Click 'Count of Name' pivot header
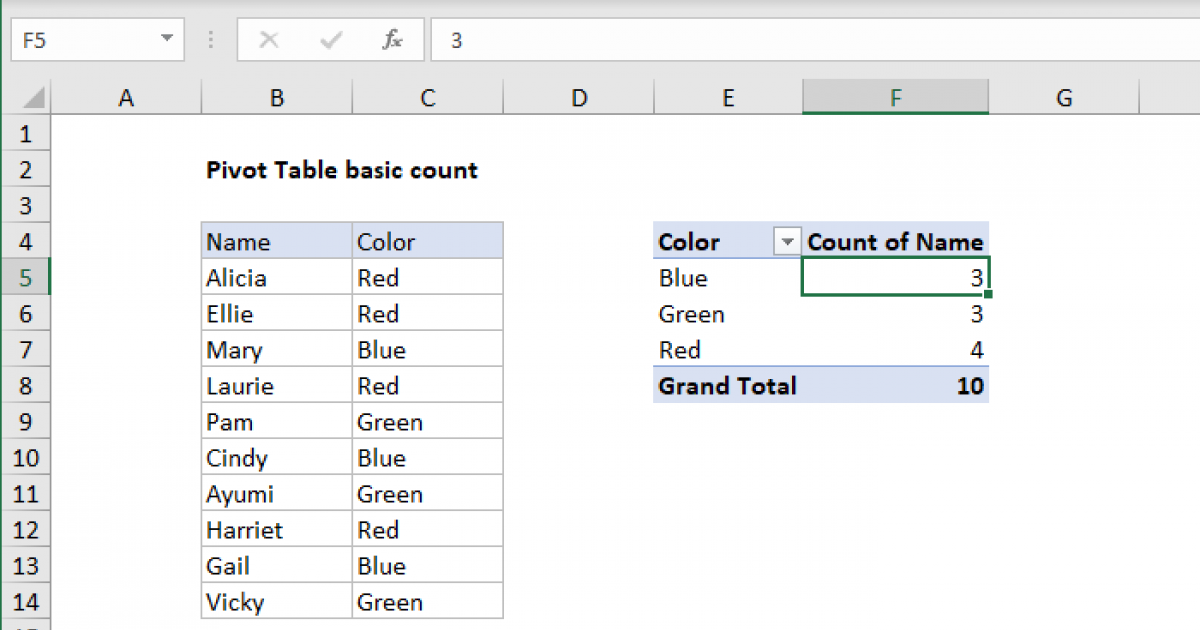This screenshot has width=1200, height=630. click(x=896, y=242)
